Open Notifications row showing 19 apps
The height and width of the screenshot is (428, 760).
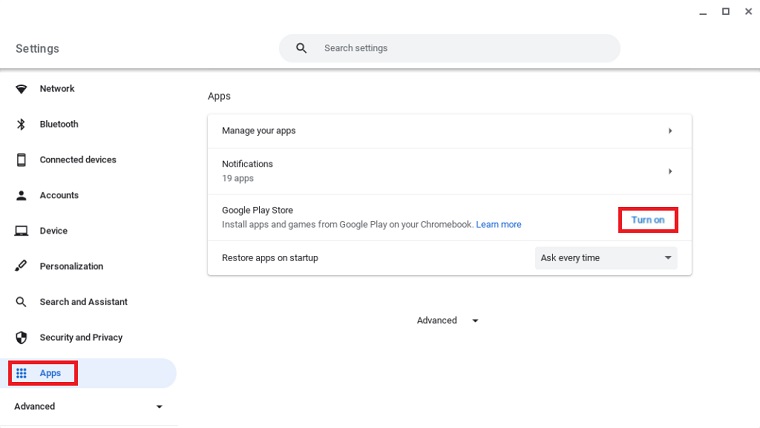449,171
